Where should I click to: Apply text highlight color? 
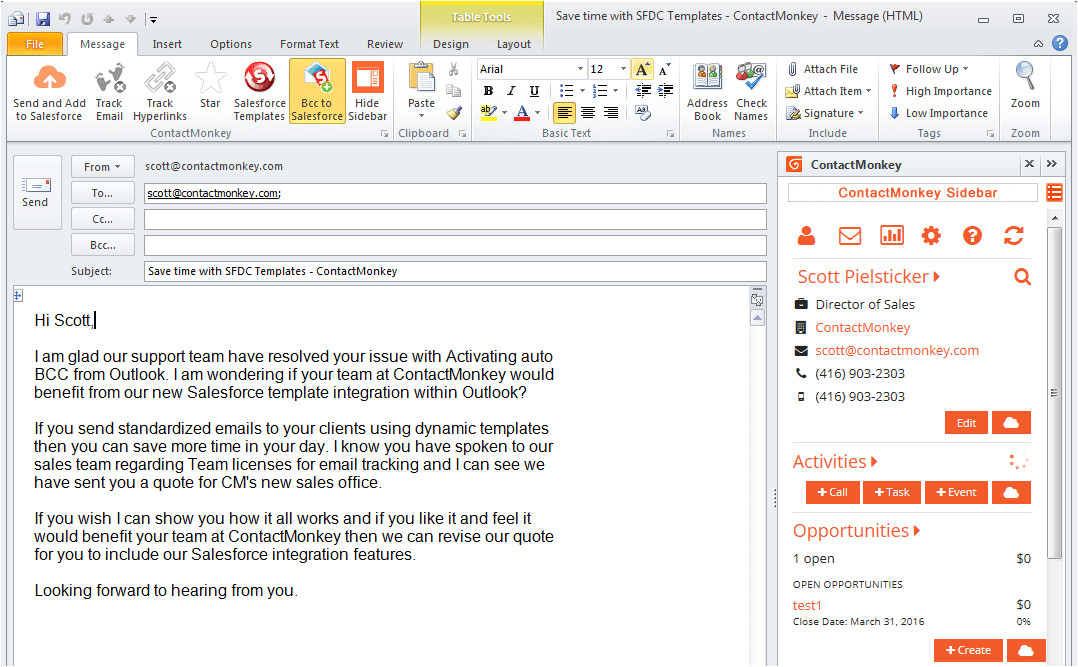488,113
